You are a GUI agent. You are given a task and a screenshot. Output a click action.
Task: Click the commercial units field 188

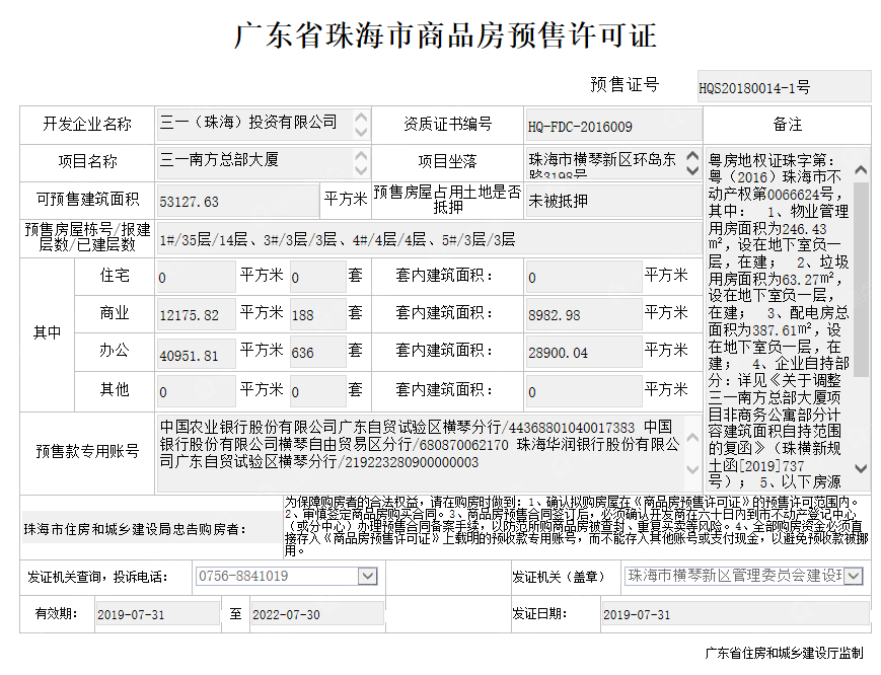coord(317,314)
